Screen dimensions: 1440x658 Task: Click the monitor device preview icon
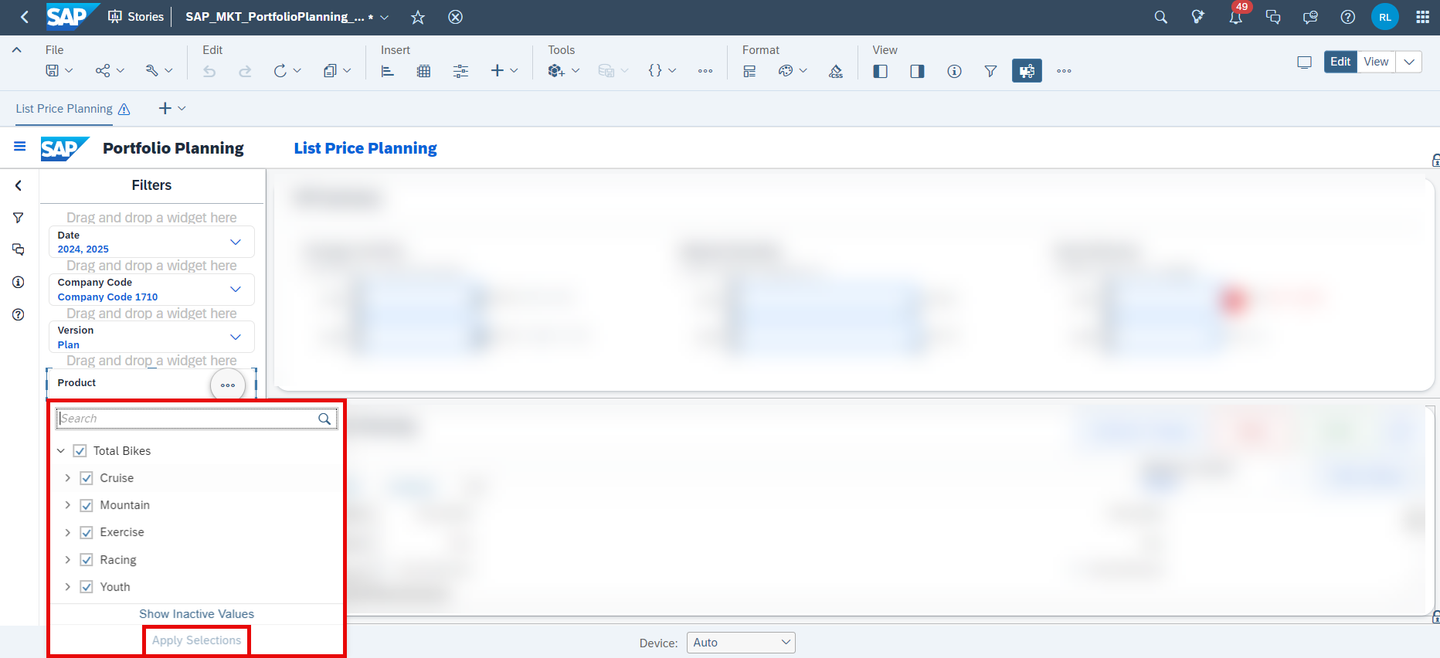1304,62
